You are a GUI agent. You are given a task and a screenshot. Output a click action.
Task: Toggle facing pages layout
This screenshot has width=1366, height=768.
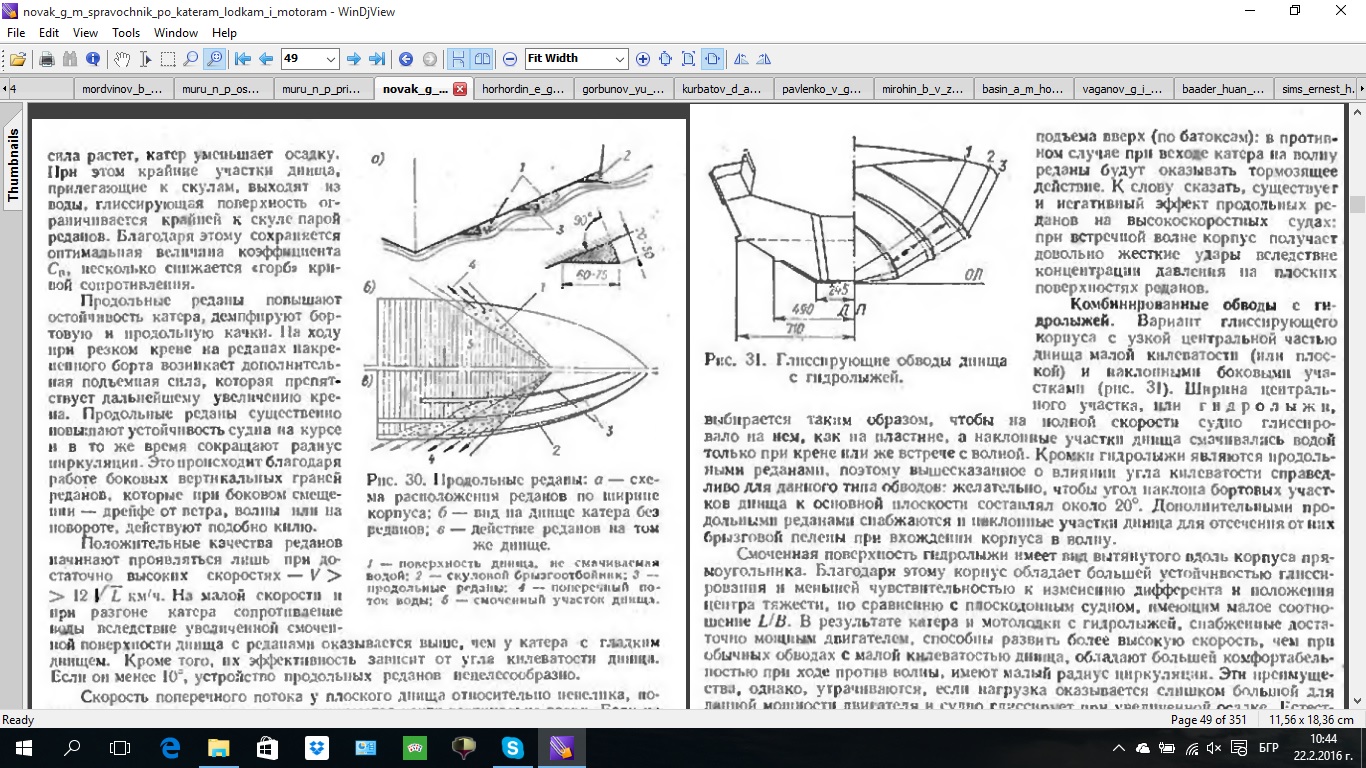pos(482,59)
